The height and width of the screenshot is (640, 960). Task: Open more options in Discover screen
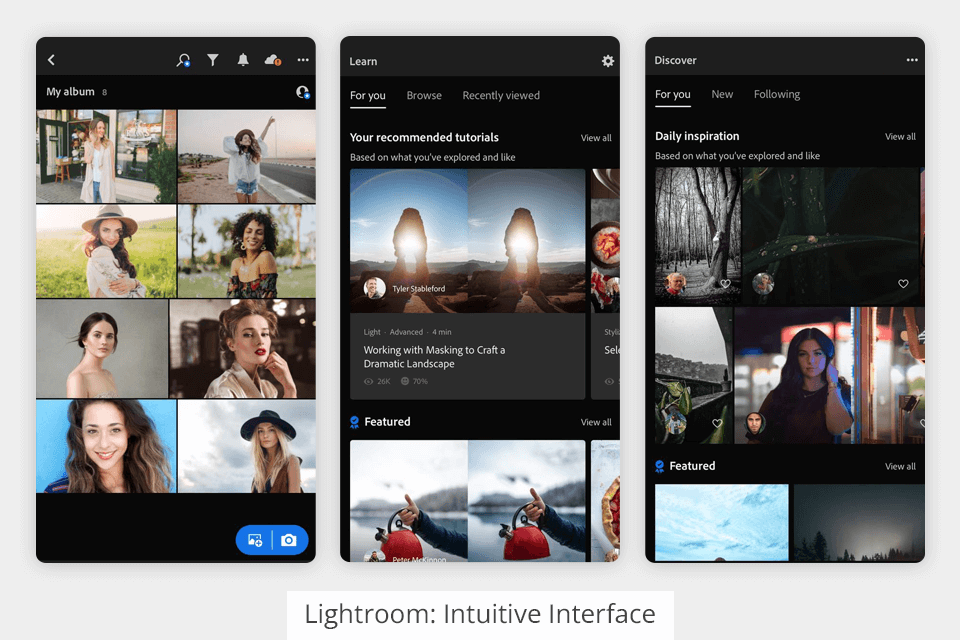[912, 59]
